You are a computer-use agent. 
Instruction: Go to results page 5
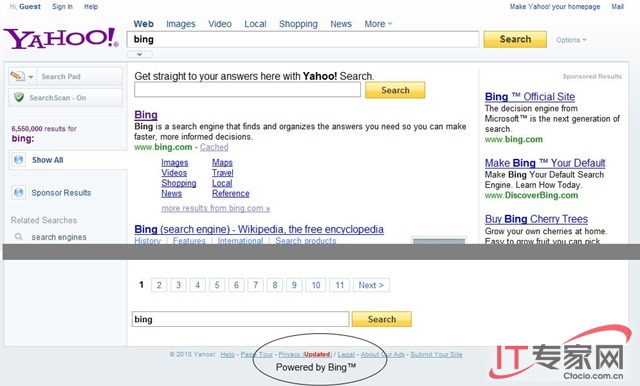(217, 285)
